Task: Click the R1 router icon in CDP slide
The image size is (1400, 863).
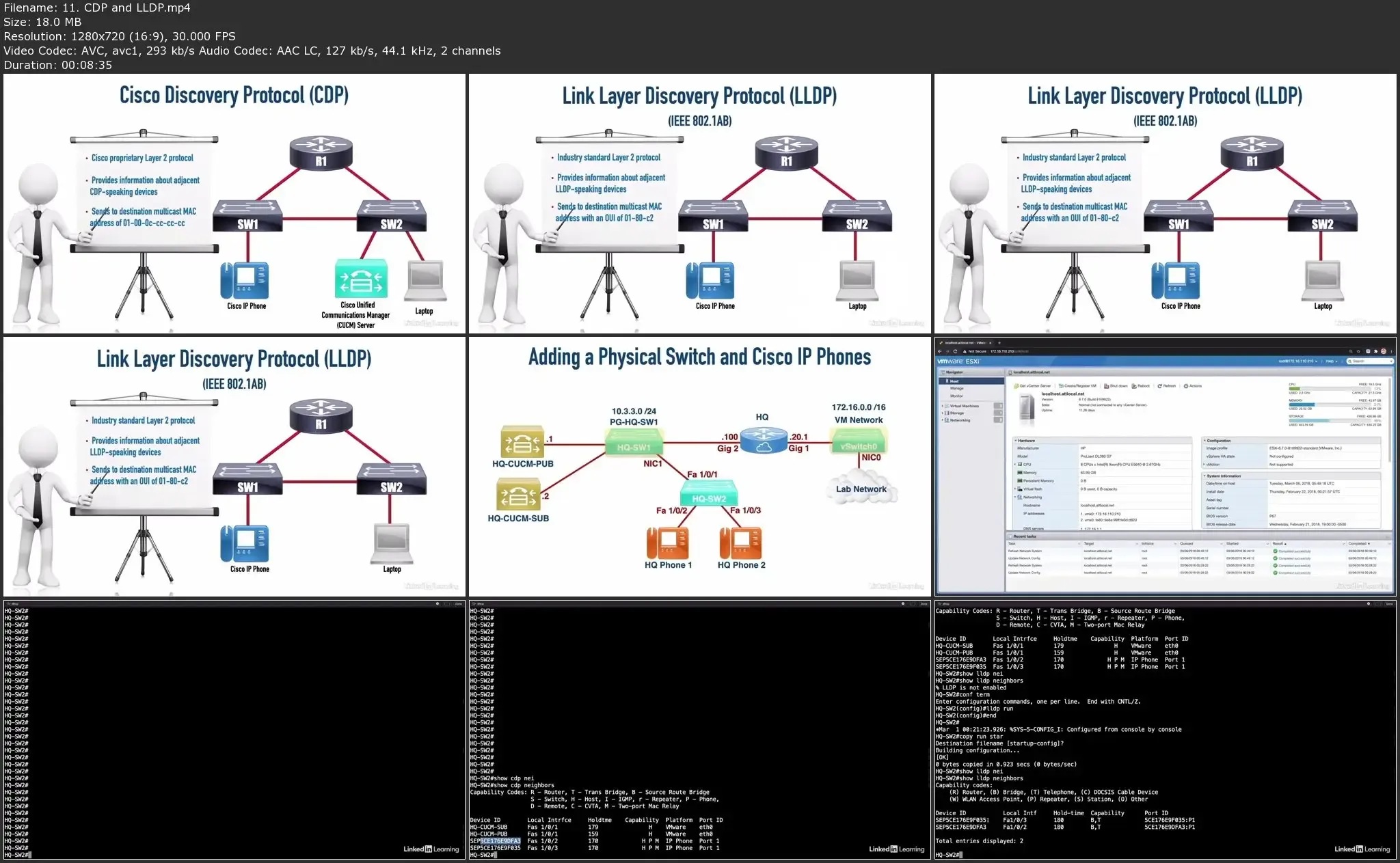Action: [321, 153]
